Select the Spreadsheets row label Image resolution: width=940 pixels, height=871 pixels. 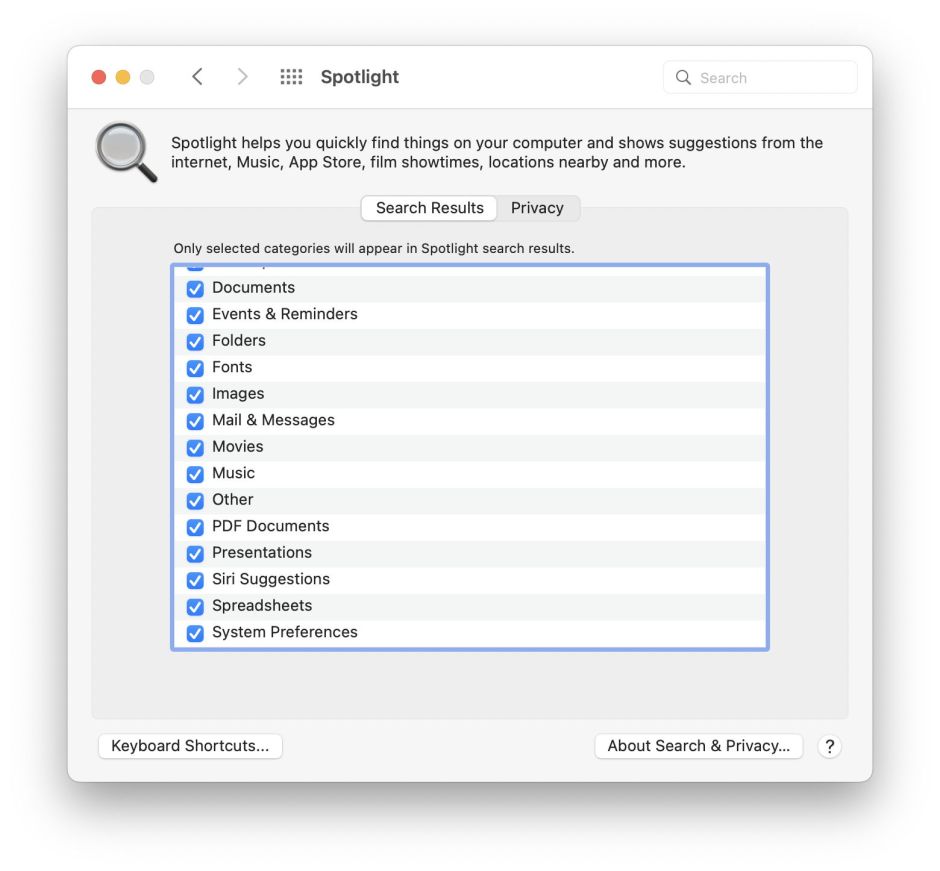262,606
